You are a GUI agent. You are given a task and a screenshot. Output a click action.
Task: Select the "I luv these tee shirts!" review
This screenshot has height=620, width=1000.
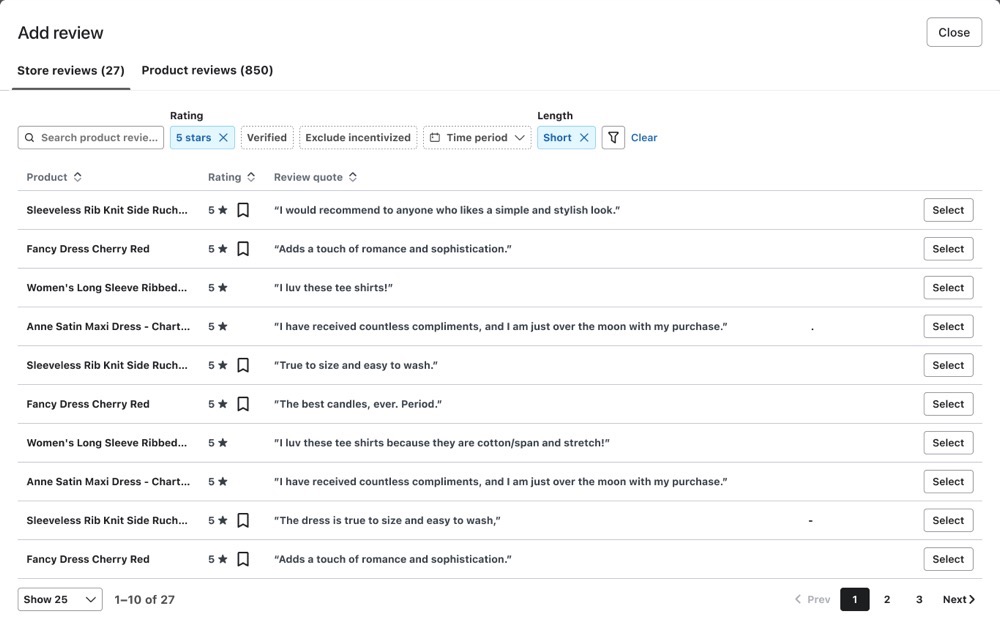click(947, 288)
